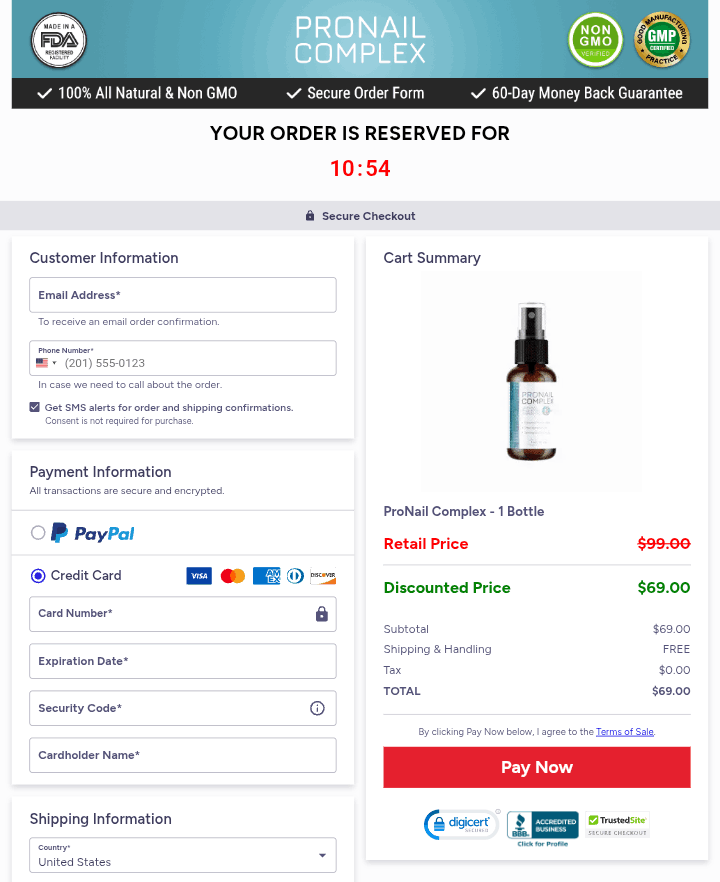Focus the Expiration Date field
This screenshot has height=882, width=720.
click(x=183, y=661)
